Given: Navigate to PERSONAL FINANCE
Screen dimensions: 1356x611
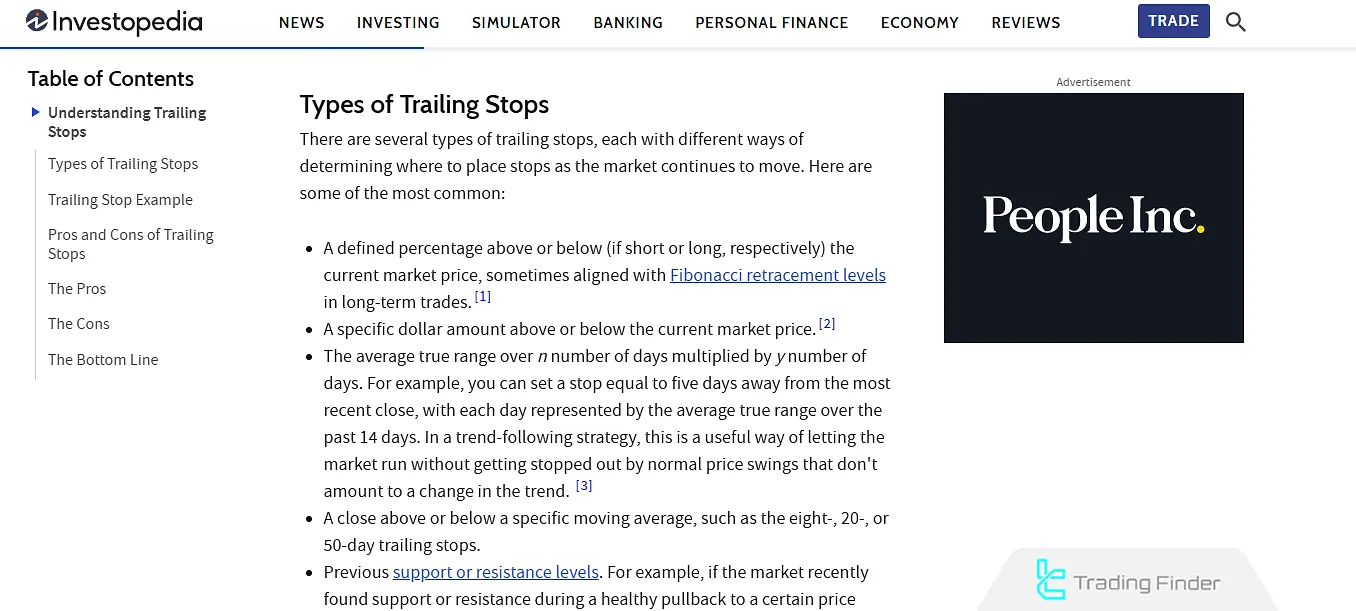Looking at the screenshot, I should (771, 22).
